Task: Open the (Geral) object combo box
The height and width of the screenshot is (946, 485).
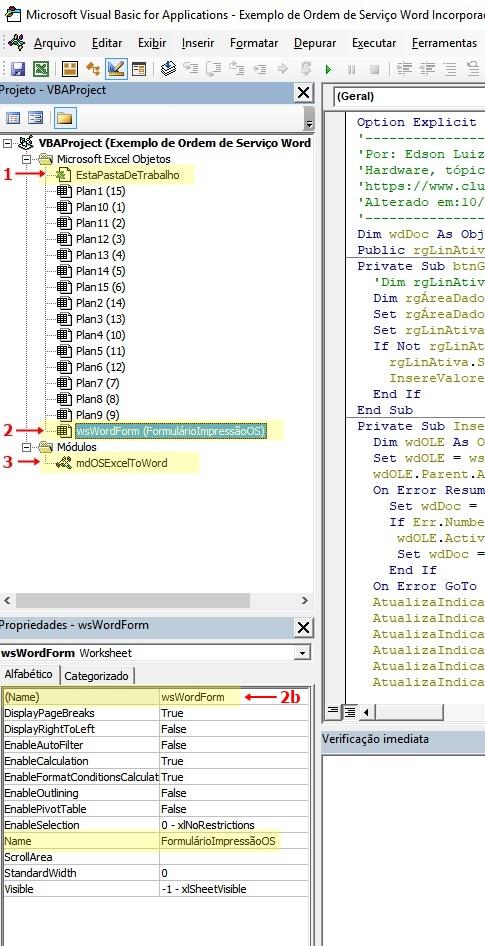Action: (x=408, y=96)
